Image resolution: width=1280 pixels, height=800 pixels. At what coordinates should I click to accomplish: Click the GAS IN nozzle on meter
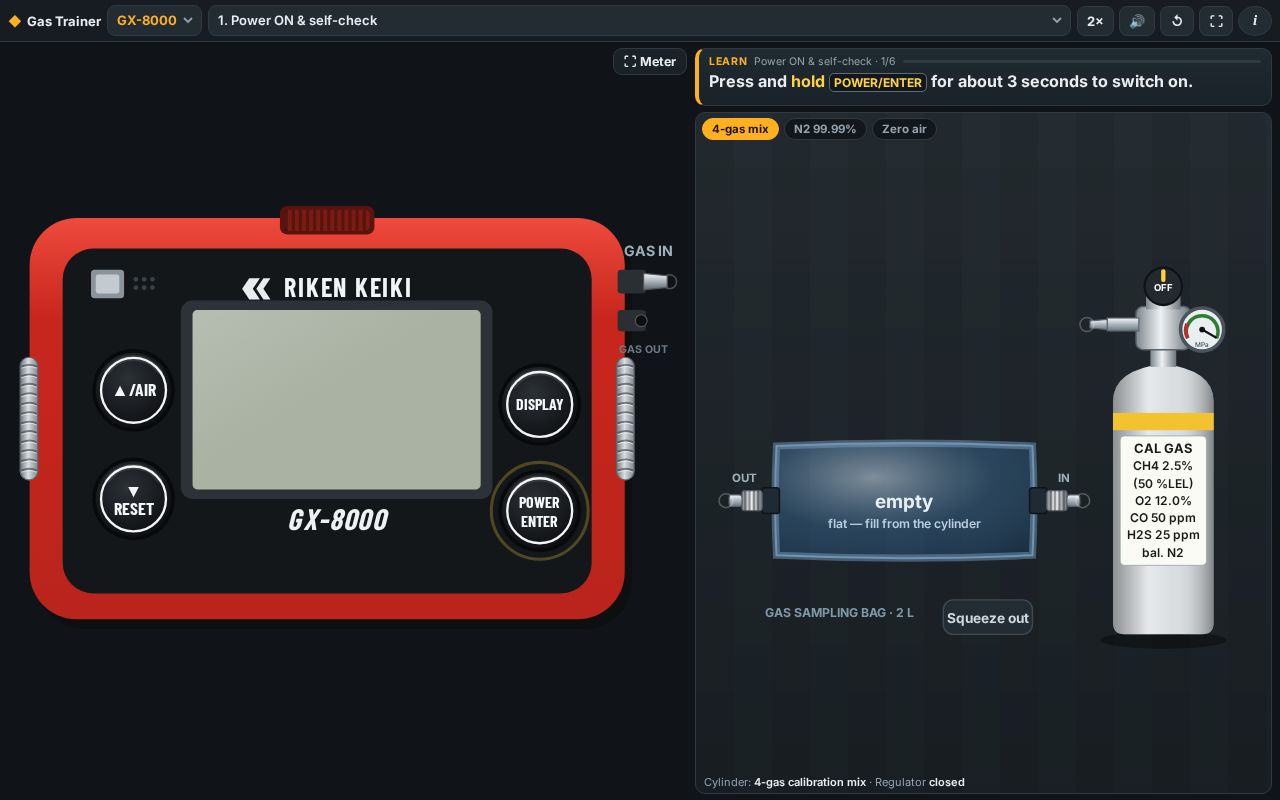point(647,282)
